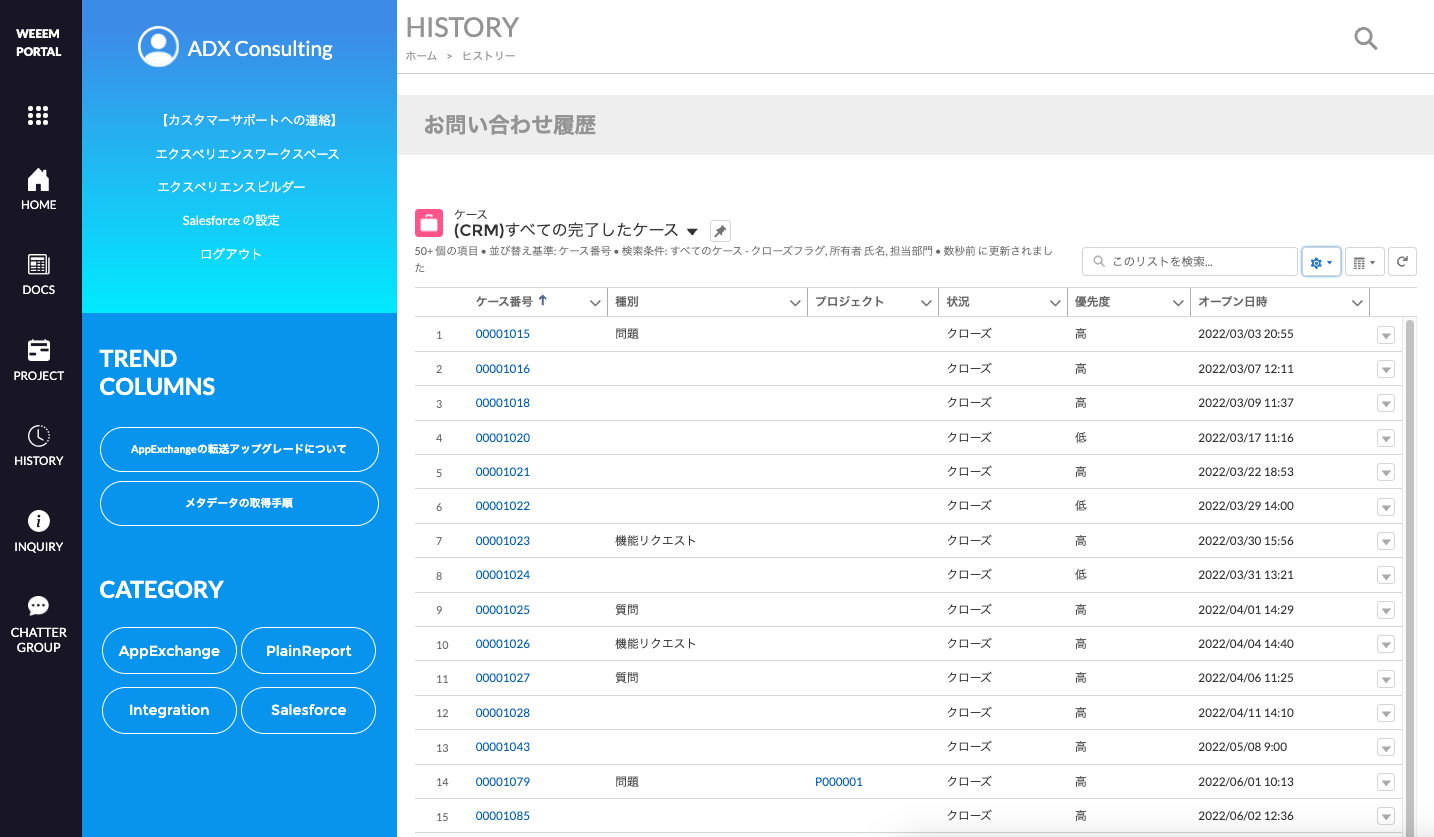The width and height of the screenshot is (1434, 837).
Task: Open the CHATTER GROUP chat icon
Action: [38, 606]
